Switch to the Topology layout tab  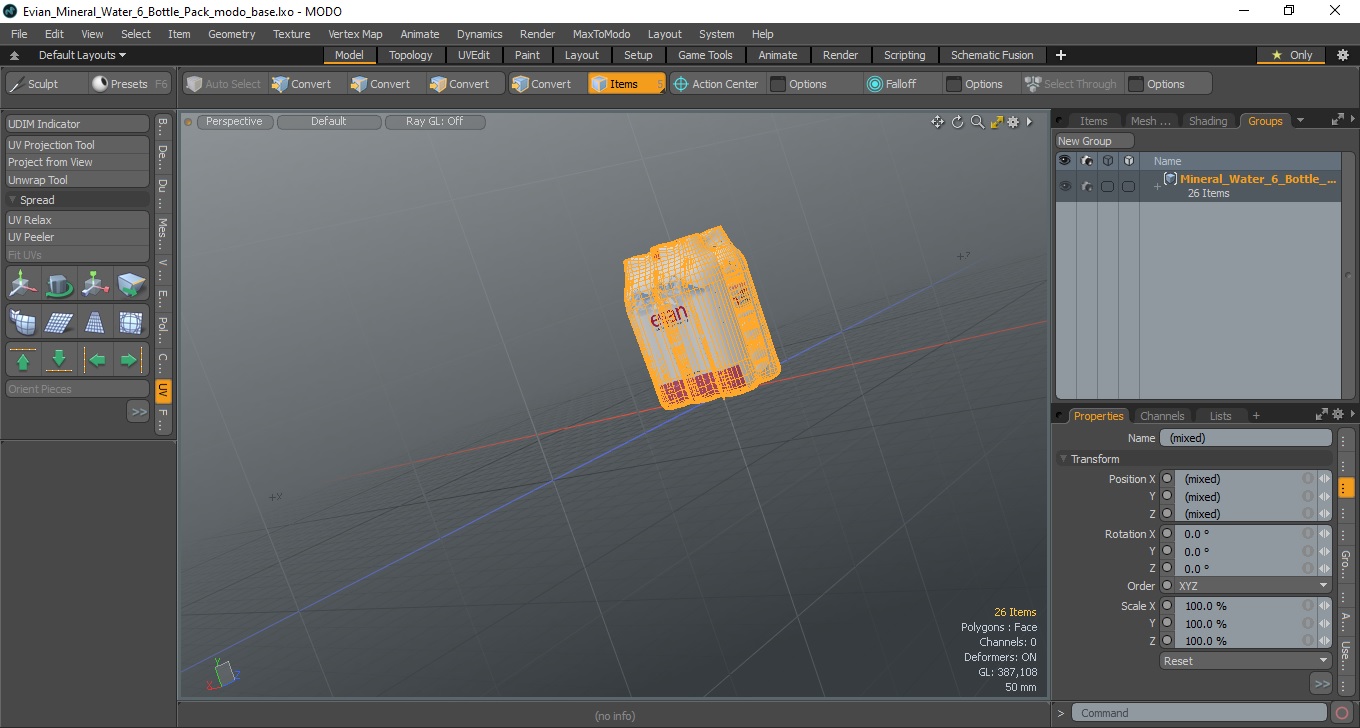(x=411, y=55)
